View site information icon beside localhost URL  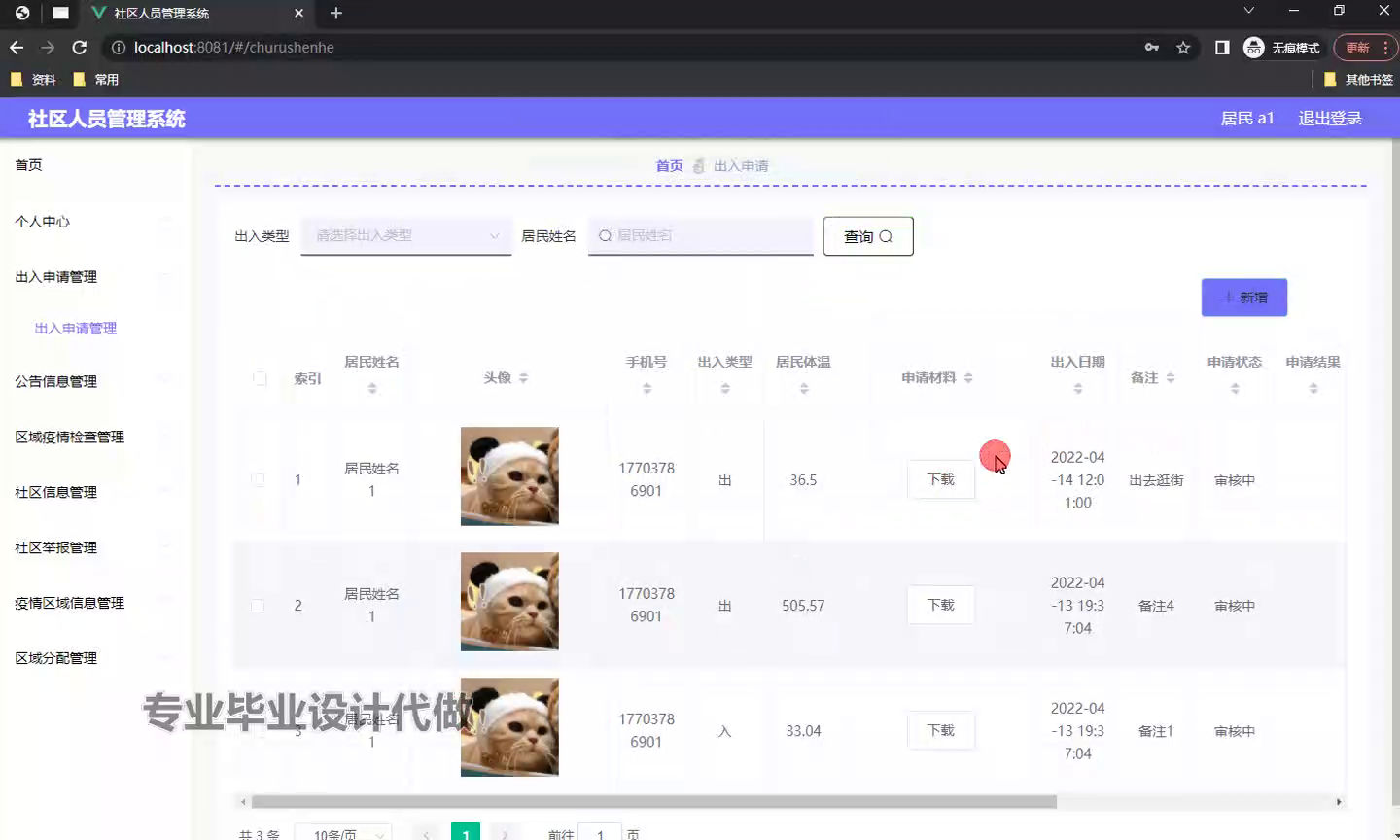point(119,47)
